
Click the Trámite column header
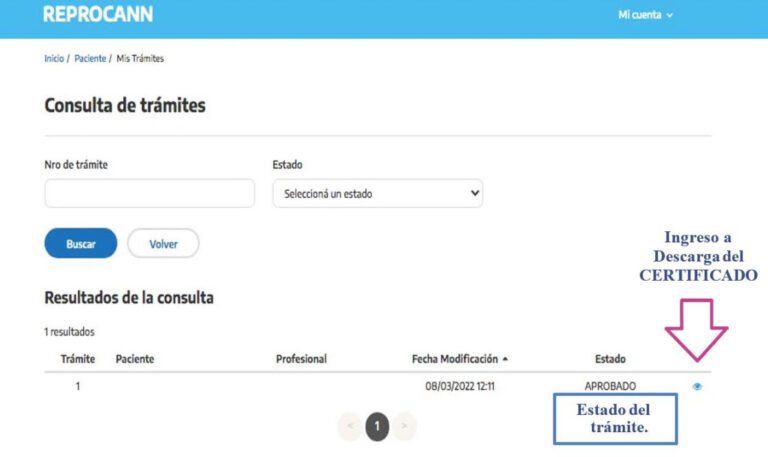(x=78, y=359)
